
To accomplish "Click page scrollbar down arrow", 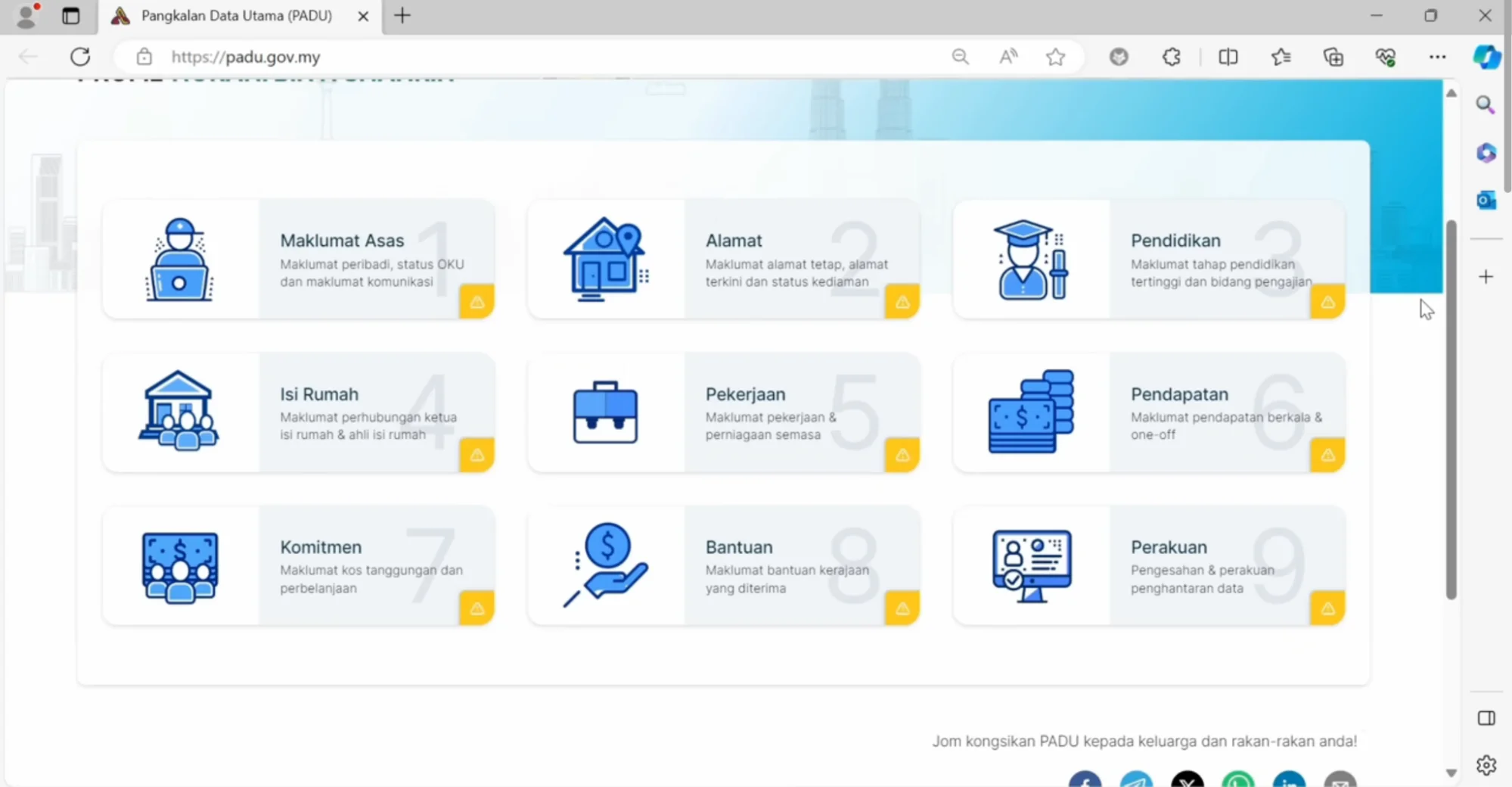I will [x=1451, y=773].
